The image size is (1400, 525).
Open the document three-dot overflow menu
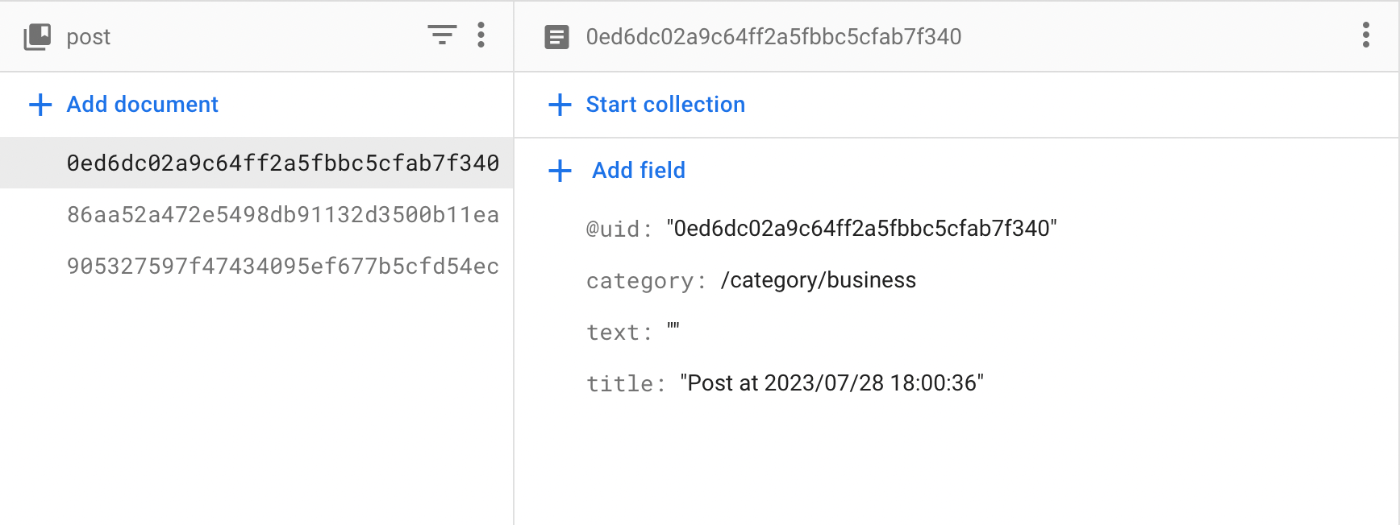[x=1365, y=36]
